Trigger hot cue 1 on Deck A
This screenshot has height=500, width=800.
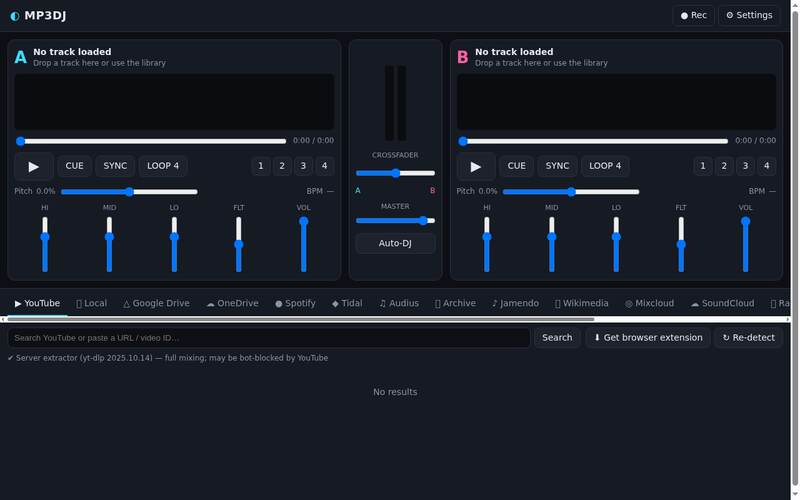tap(261, 166)
